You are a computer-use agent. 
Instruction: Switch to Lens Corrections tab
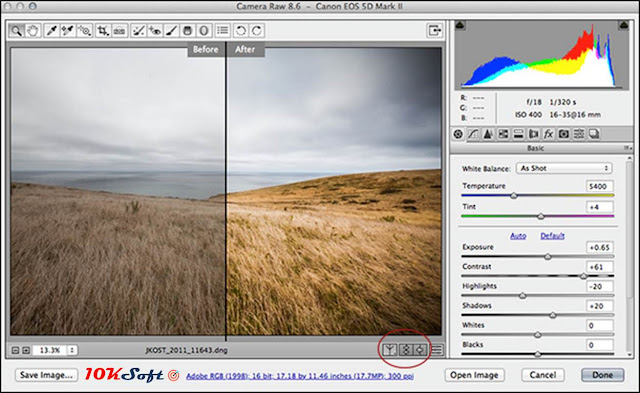(533, 134)
